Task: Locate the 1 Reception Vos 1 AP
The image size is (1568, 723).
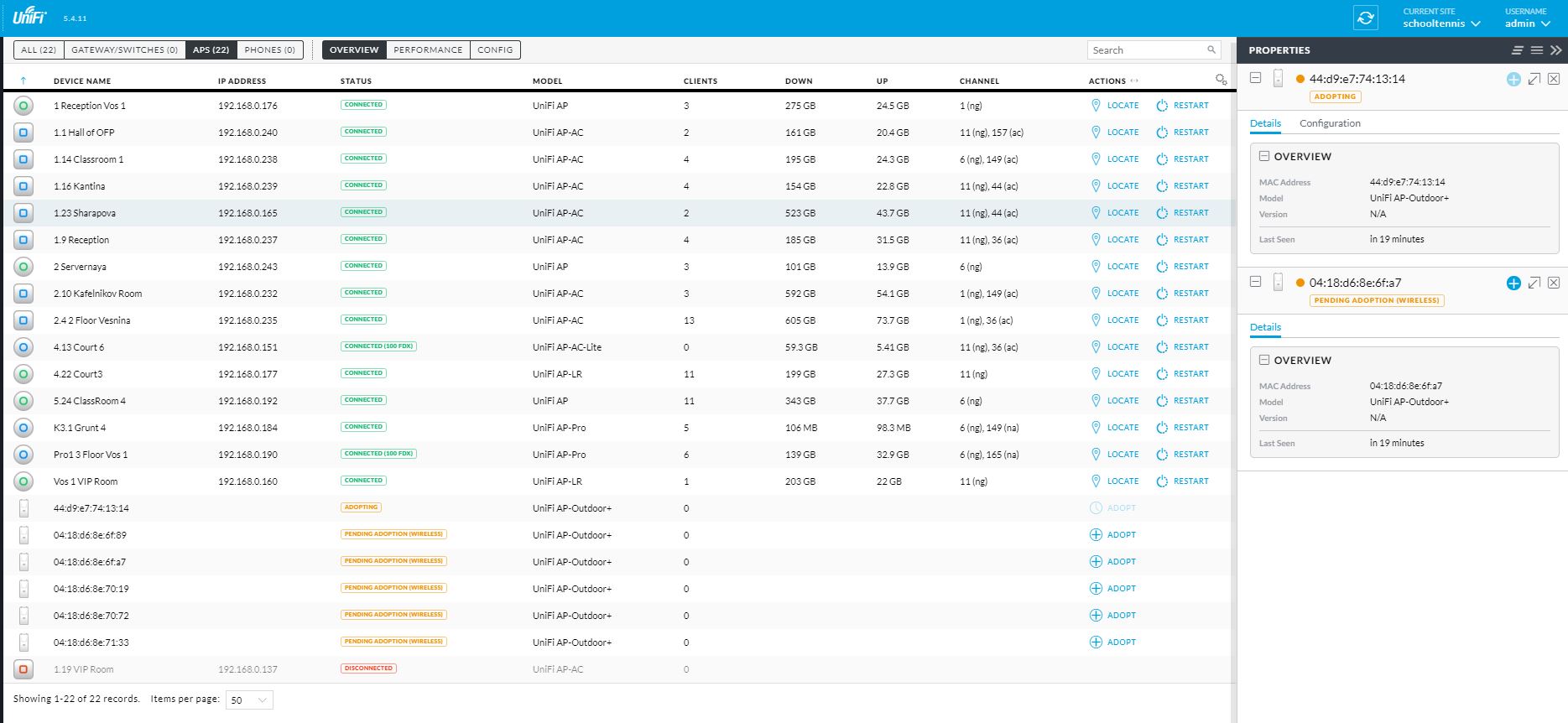Action: 1114,106
